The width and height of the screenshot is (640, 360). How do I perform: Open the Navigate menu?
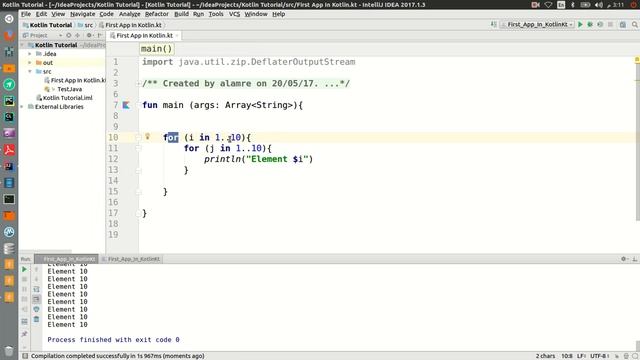tap(82, 14)
